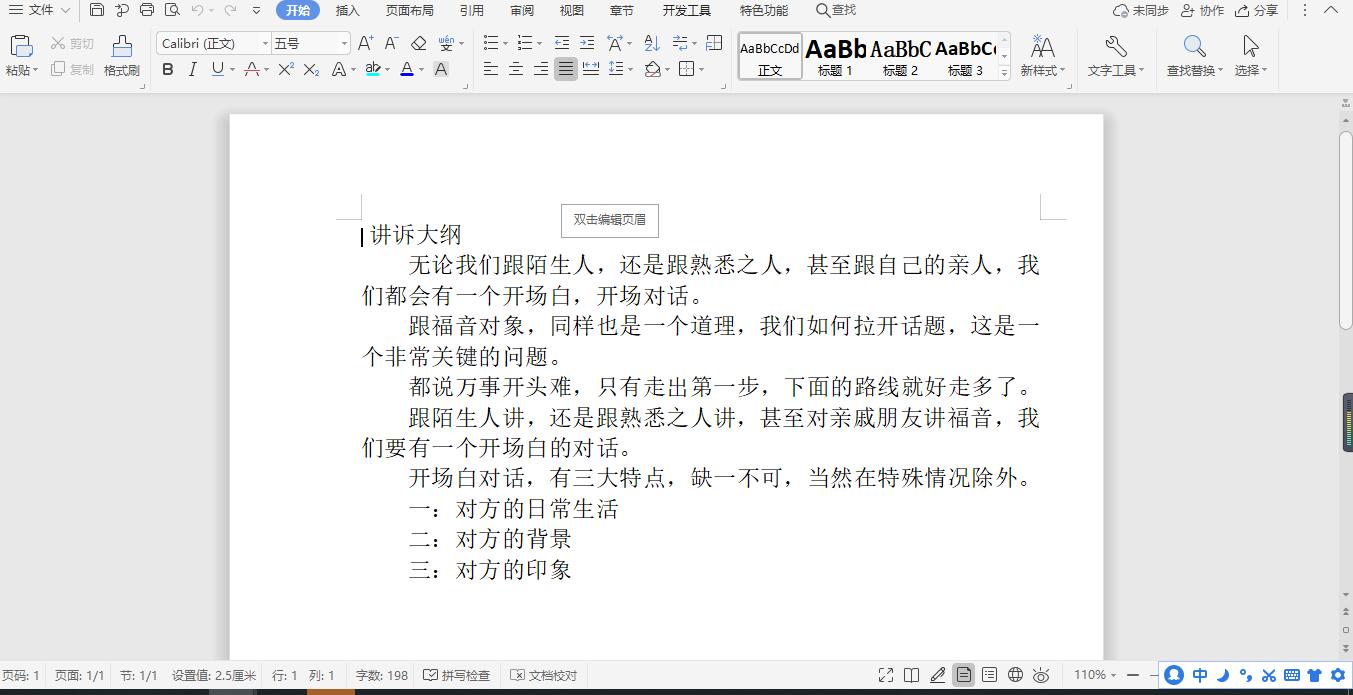Enter full screen view from status bar

coord(885,675)
